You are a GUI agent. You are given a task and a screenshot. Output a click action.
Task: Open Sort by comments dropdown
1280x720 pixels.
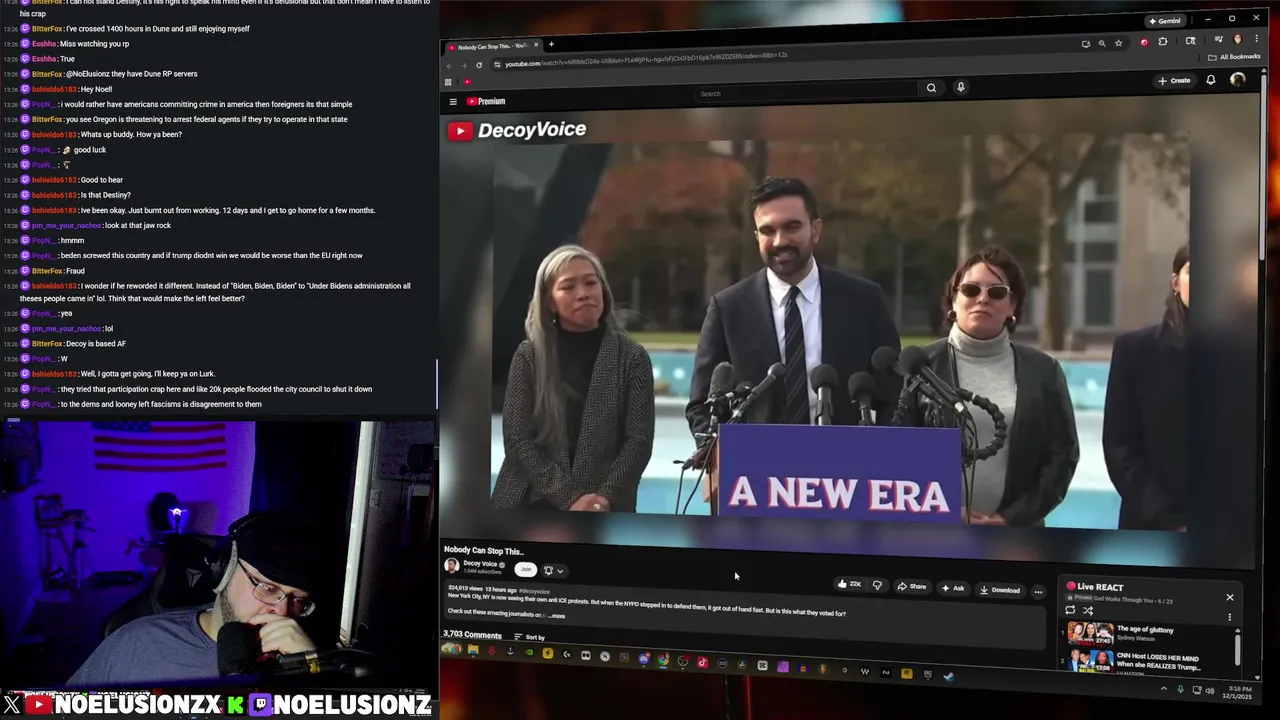(x=530, y=637)
